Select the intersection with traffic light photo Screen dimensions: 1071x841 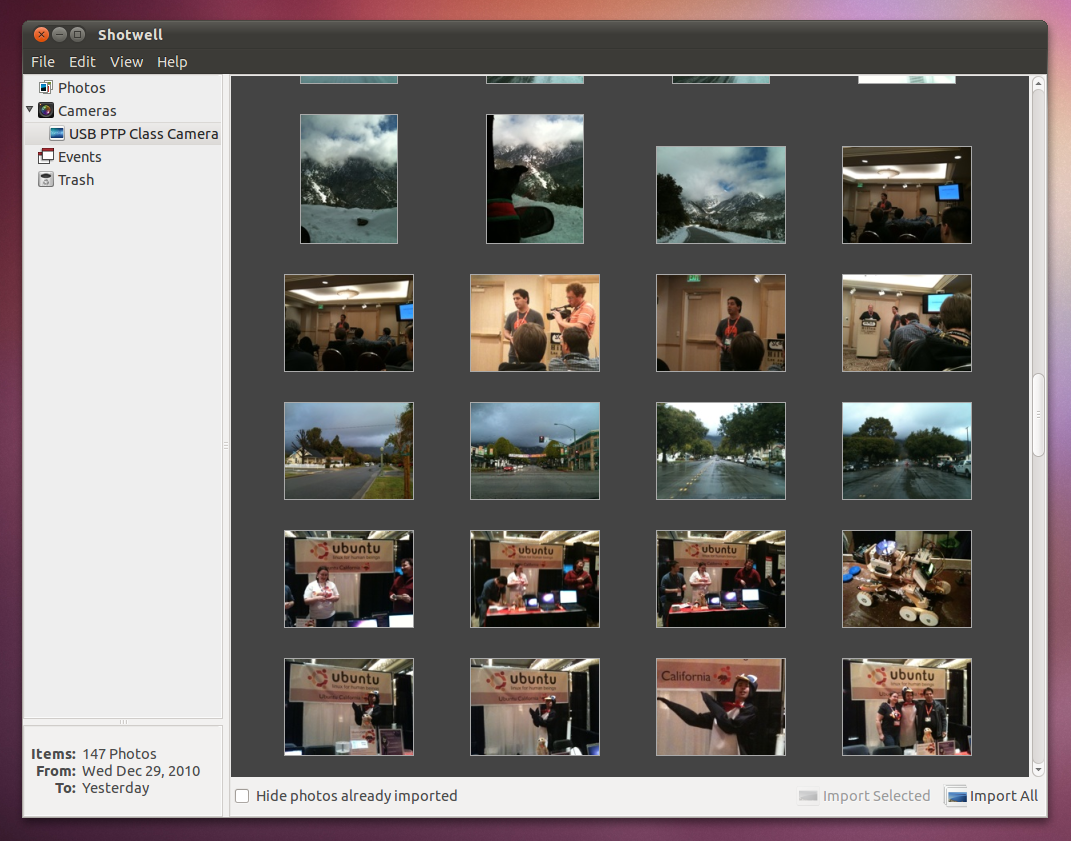pyautogui.click(x=535, y=451)
